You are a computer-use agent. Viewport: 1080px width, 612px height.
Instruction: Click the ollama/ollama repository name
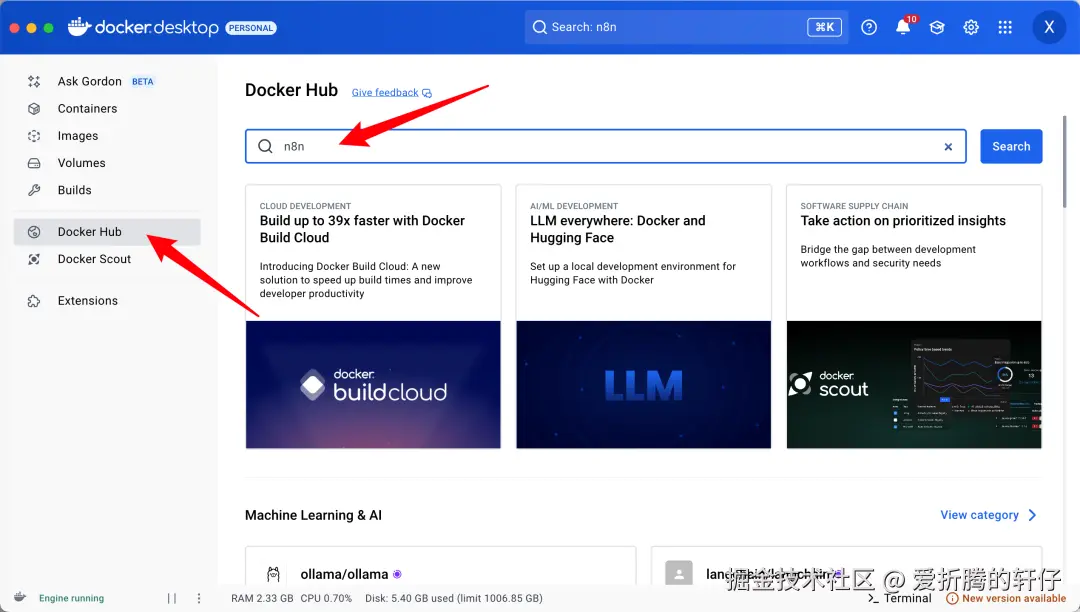click(344, 574)
